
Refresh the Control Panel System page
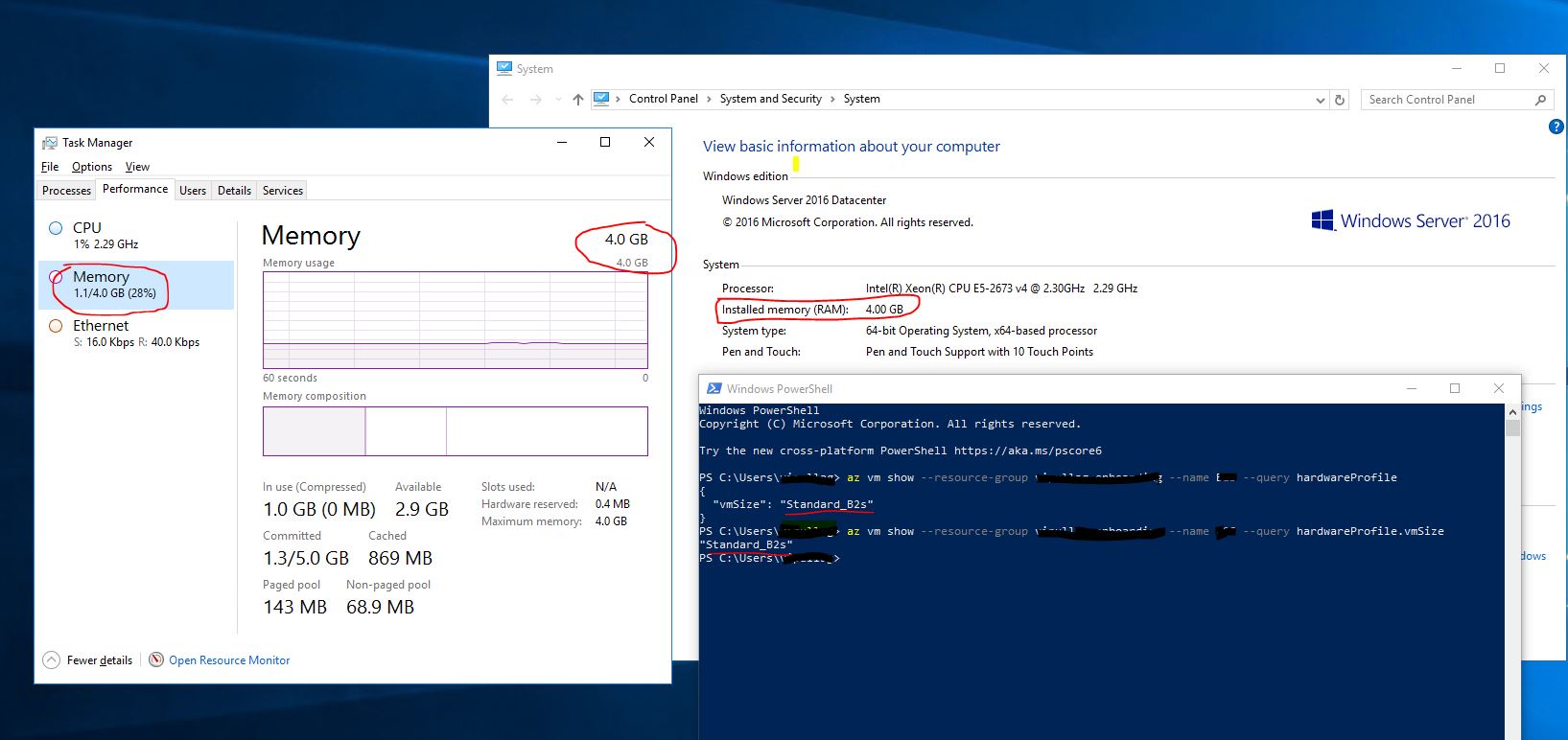pyautogui.click(x=1340, y=100)
